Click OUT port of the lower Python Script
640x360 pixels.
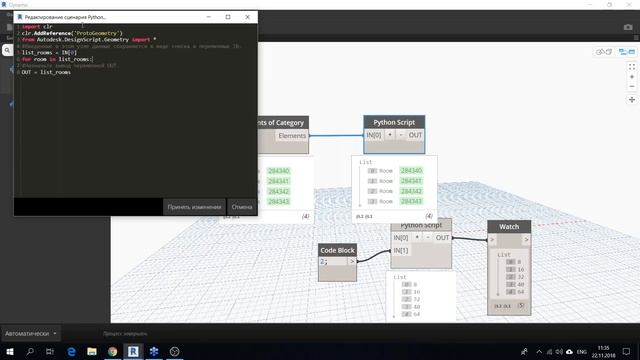(442, 238)
